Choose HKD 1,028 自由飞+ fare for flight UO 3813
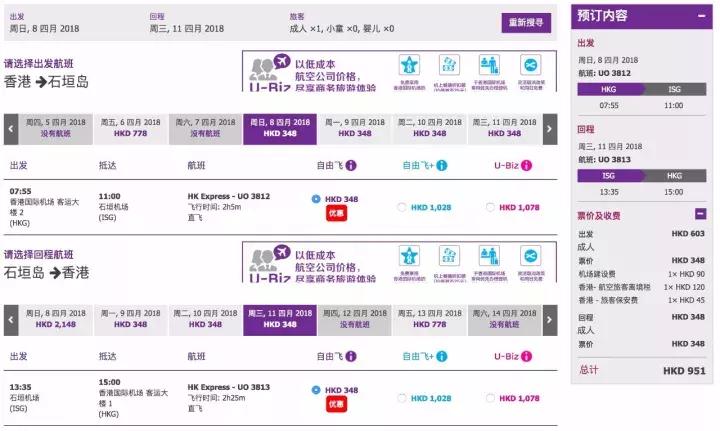 [402, 399]
